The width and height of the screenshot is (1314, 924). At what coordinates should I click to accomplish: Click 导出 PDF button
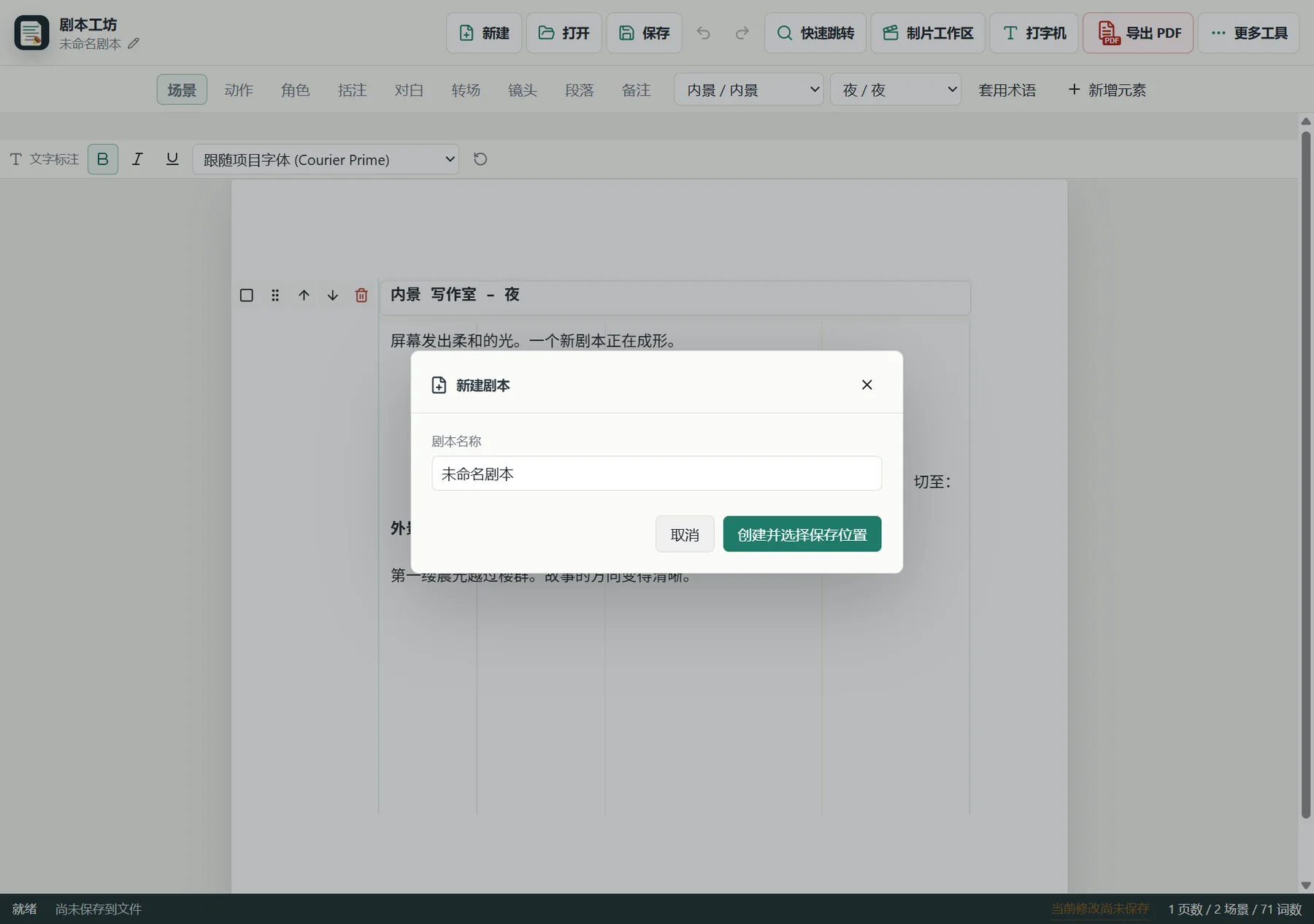[1138, 33]
